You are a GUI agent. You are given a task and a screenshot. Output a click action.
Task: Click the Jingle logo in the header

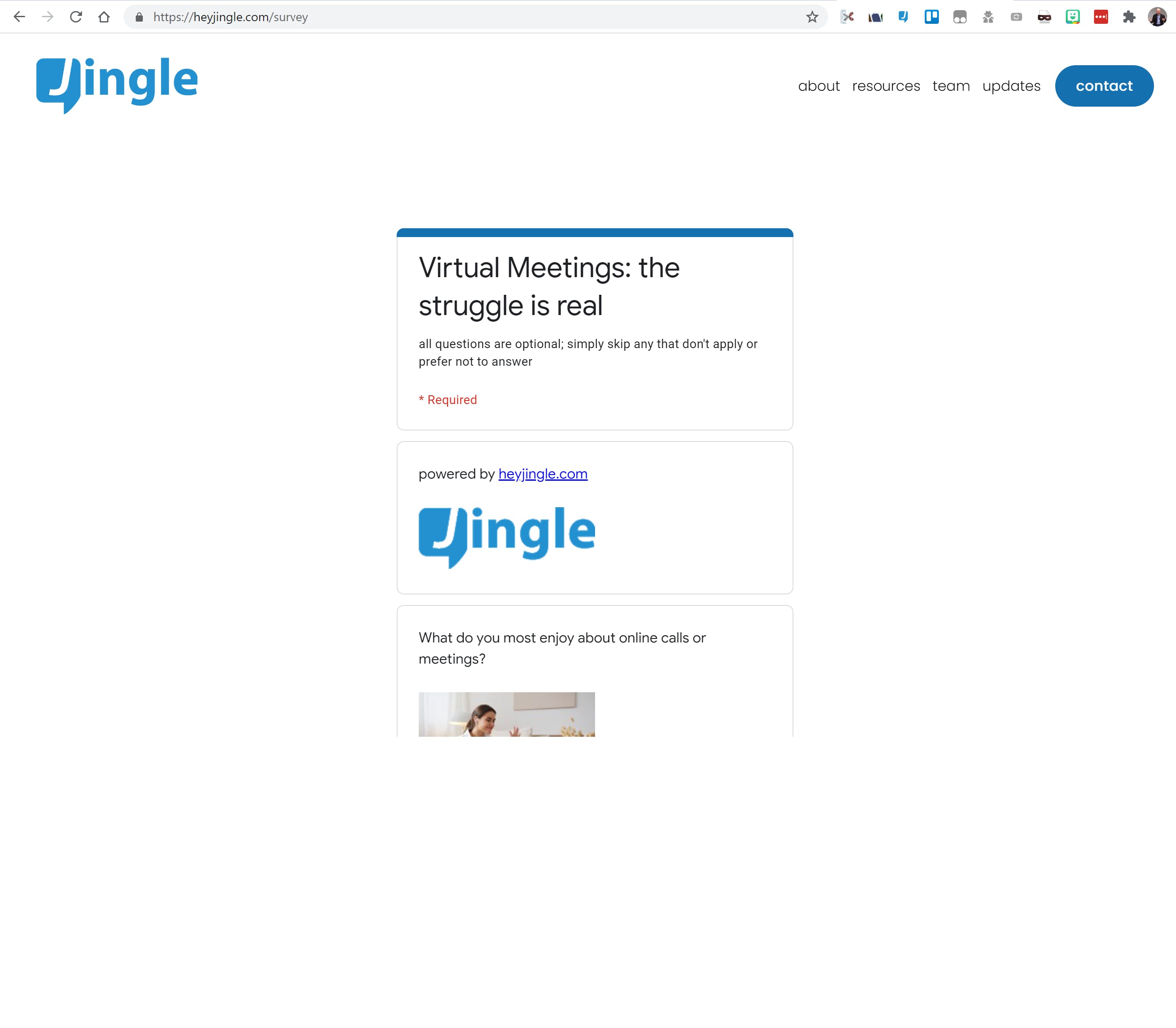(117, 85)
